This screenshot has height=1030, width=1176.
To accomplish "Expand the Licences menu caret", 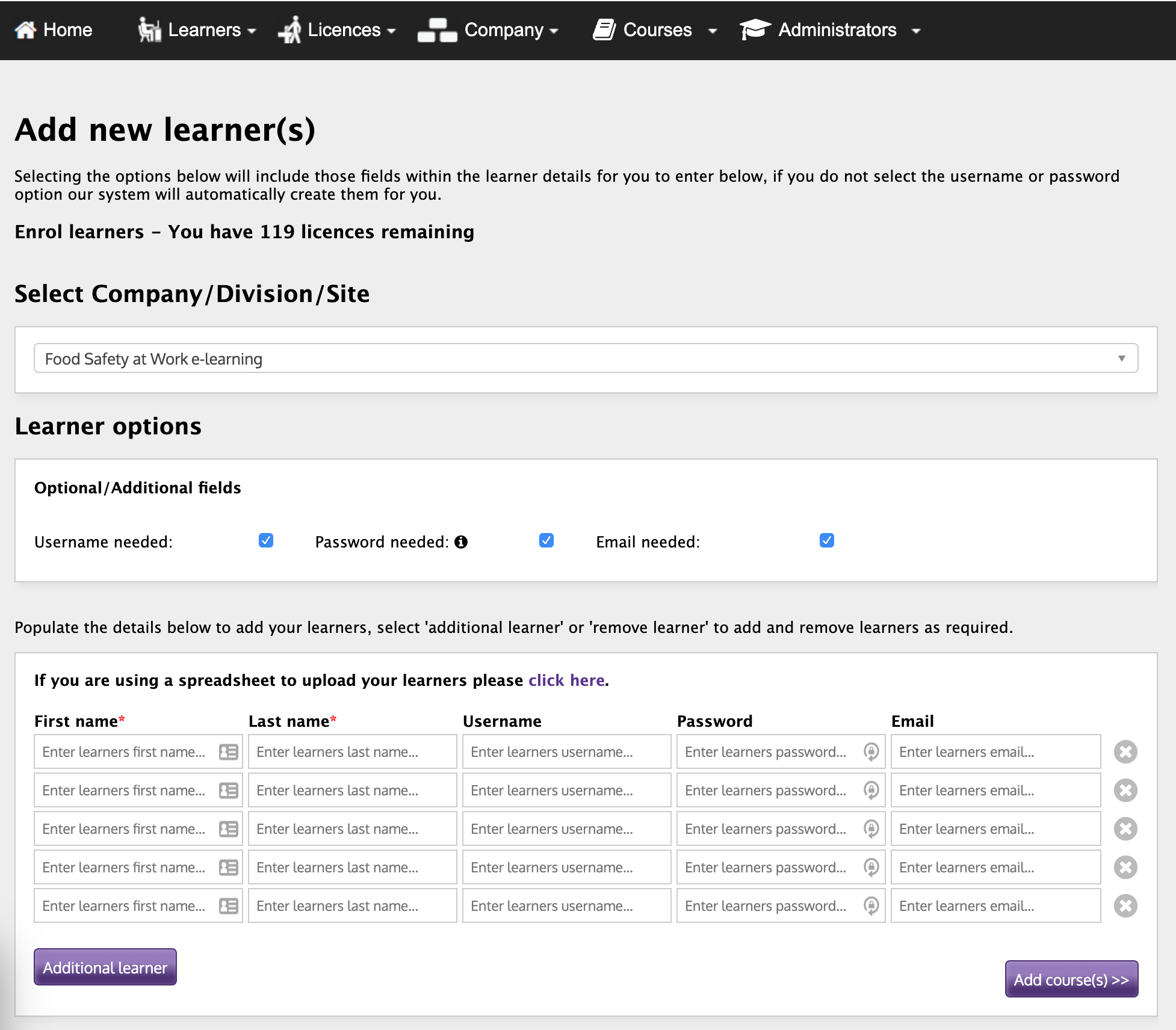I will [x=391, y=31].
